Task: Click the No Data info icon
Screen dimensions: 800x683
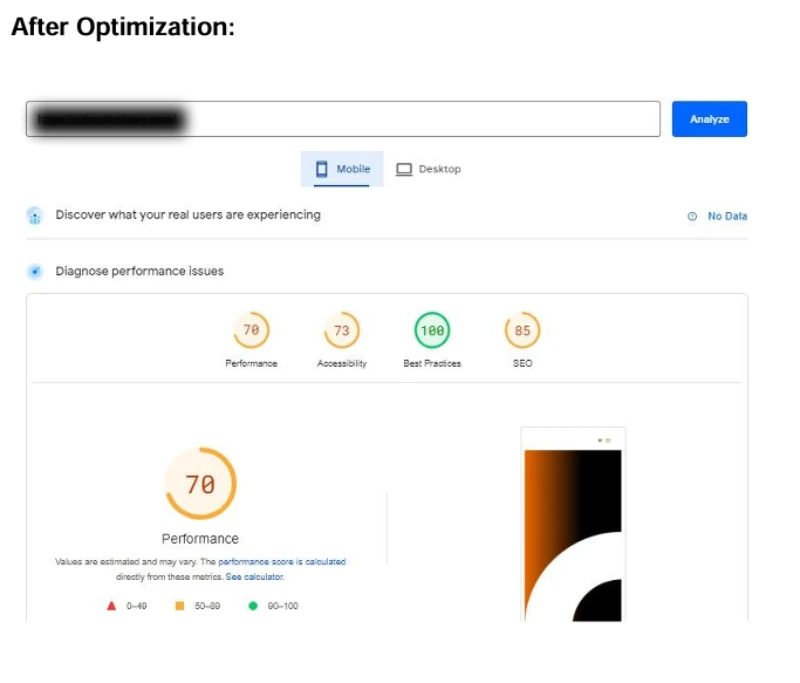Action: [x=692, y=216]
